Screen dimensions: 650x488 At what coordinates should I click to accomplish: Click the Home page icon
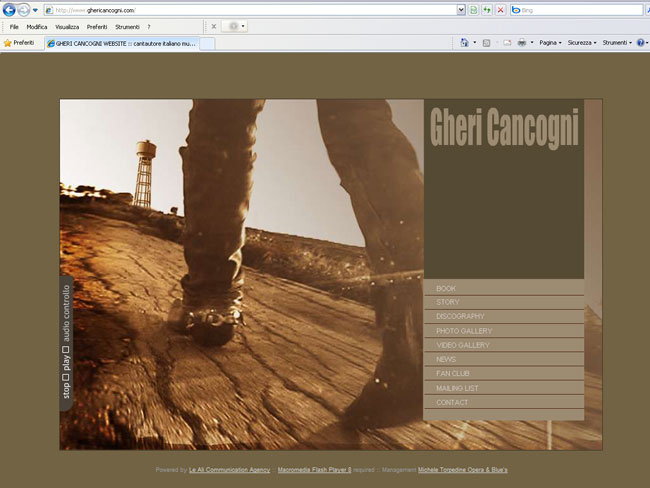coord(464,43)
